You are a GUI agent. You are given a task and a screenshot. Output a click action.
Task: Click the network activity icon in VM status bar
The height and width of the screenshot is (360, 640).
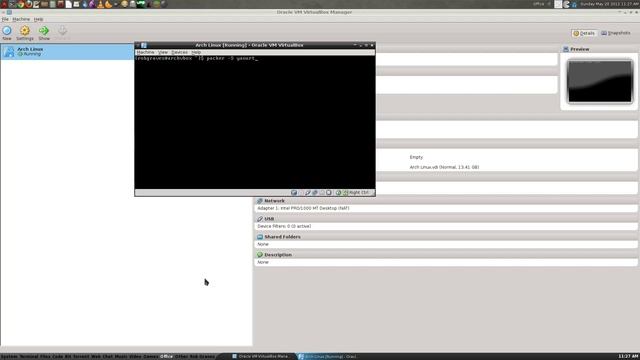pos(315,193)
